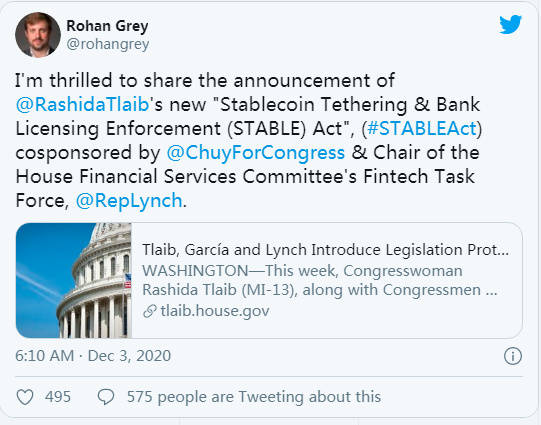
Task: Click the Twitter bird logo icon
Action: pyautogui.click(x=510, y=24)
